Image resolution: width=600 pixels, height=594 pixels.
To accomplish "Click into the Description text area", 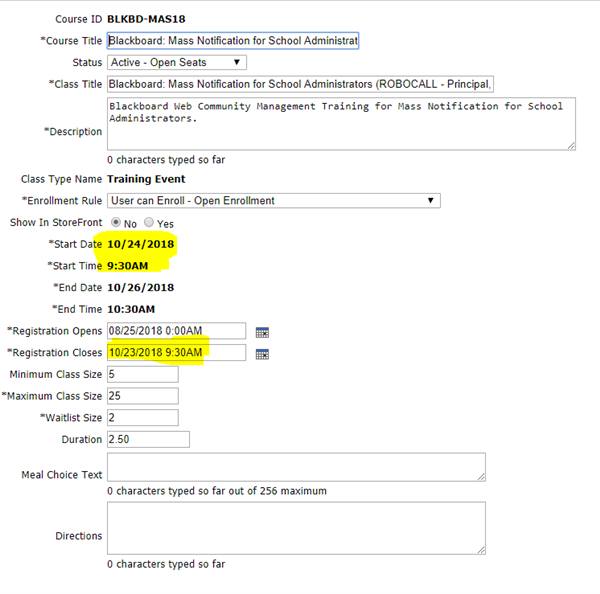I will pos(341,124).
